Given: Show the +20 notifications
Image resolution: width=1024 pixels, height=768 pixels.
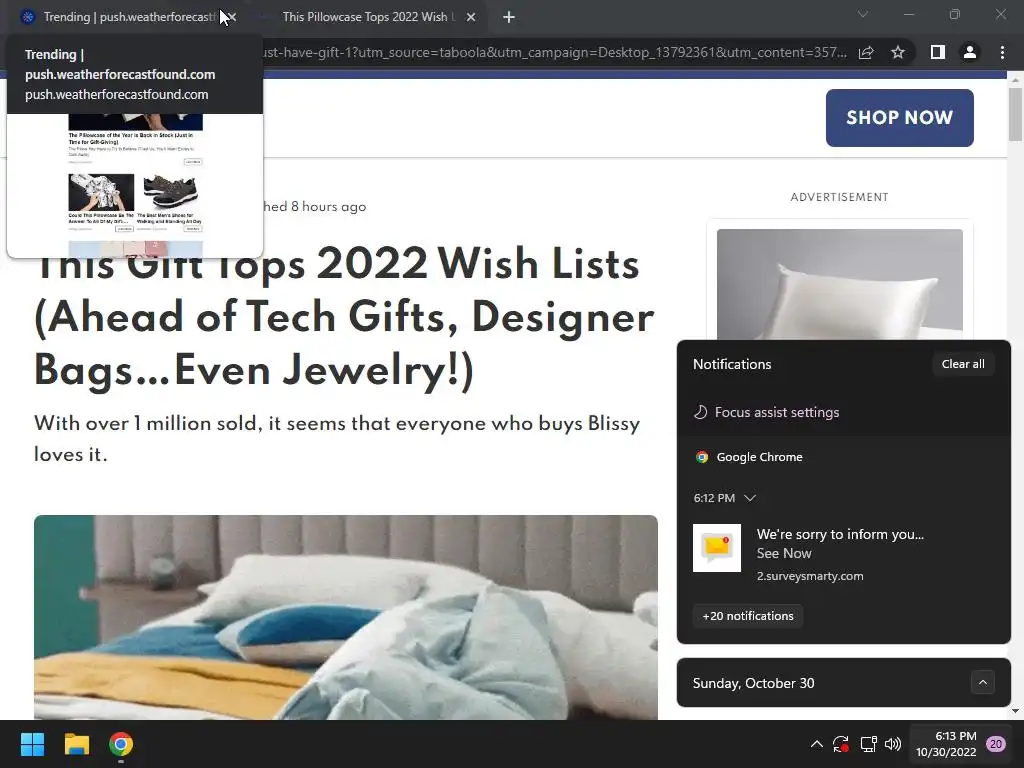Looking at the screenshot, I should click(x=748, y=616).
